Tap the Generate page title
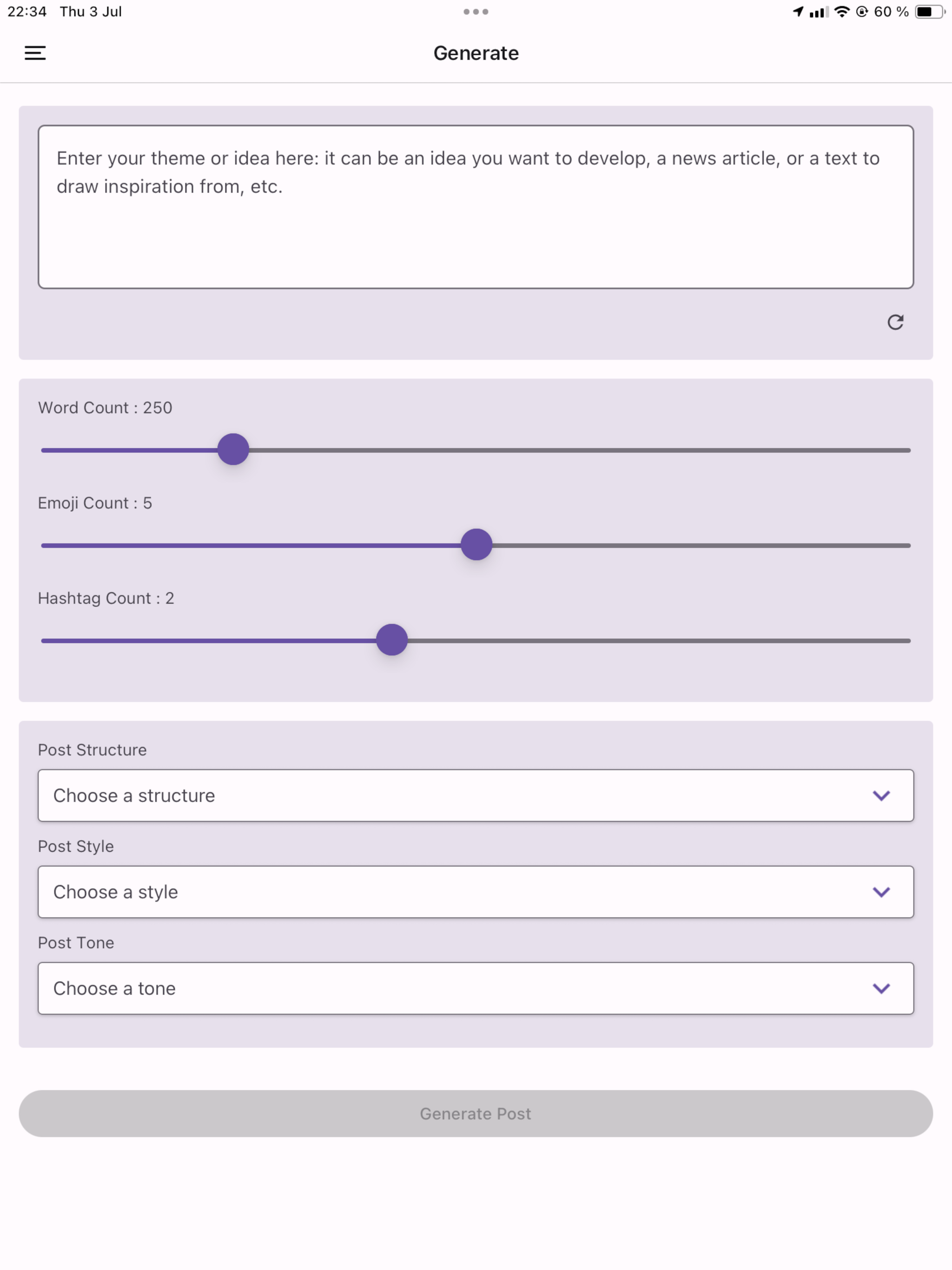Viewport: 952px width, 1270px height. pos(476,53)
